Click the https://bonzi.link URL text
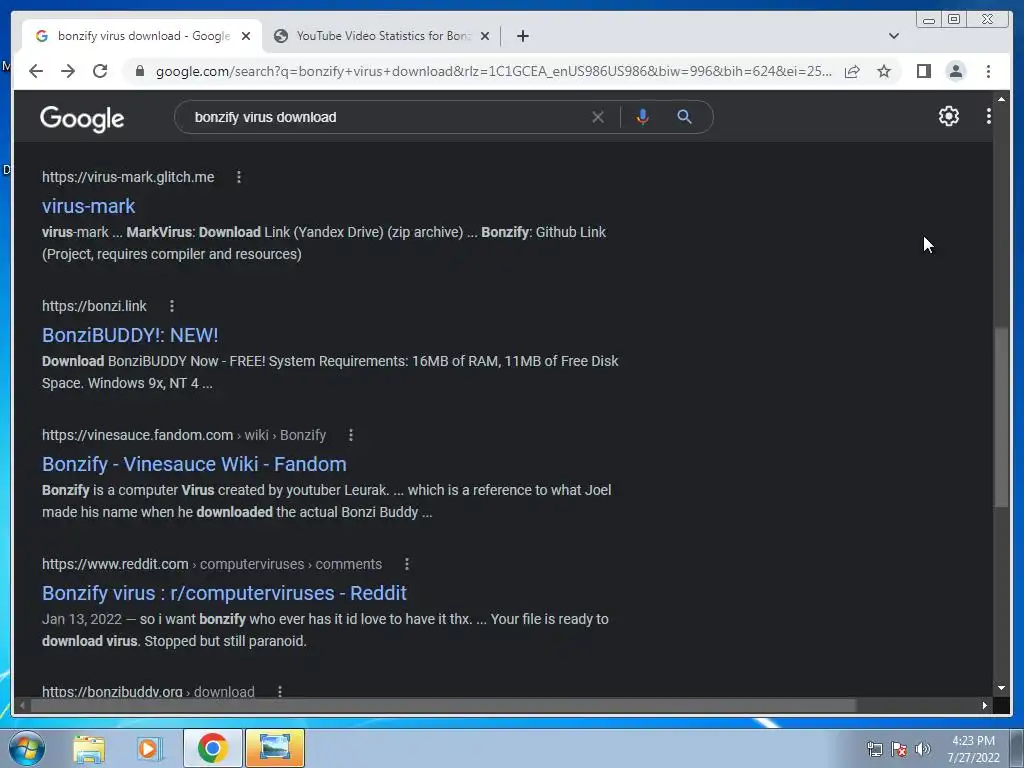This screenshot has width=1024, height=768. click(x=94, y=306)
